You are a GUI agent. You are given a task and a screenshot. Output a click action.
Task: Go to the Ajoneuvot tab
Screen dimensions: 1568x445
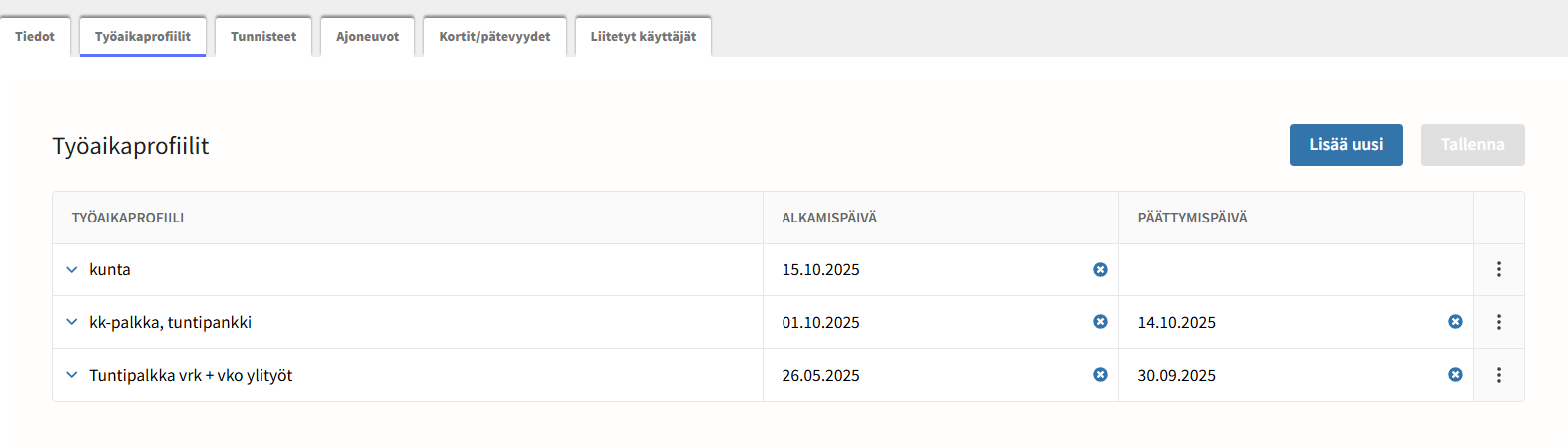[367, 37]
